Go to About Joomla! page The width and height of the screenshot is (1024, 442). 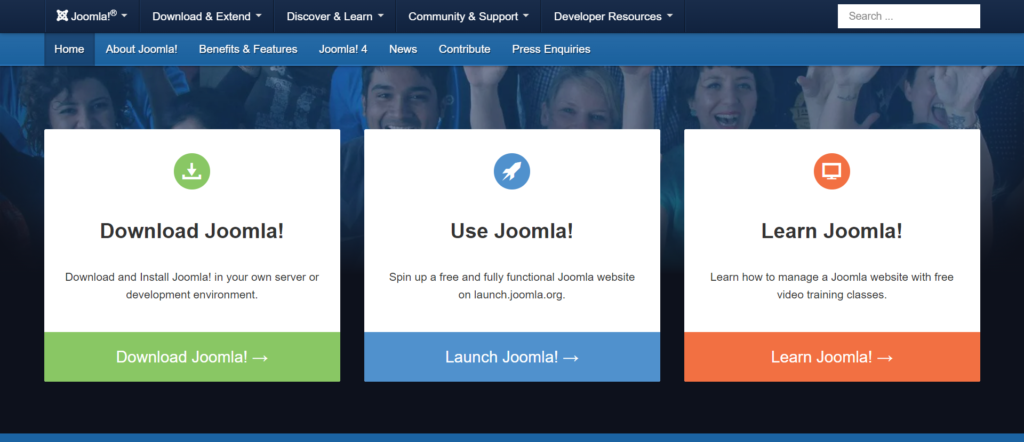tap(142, 49)
